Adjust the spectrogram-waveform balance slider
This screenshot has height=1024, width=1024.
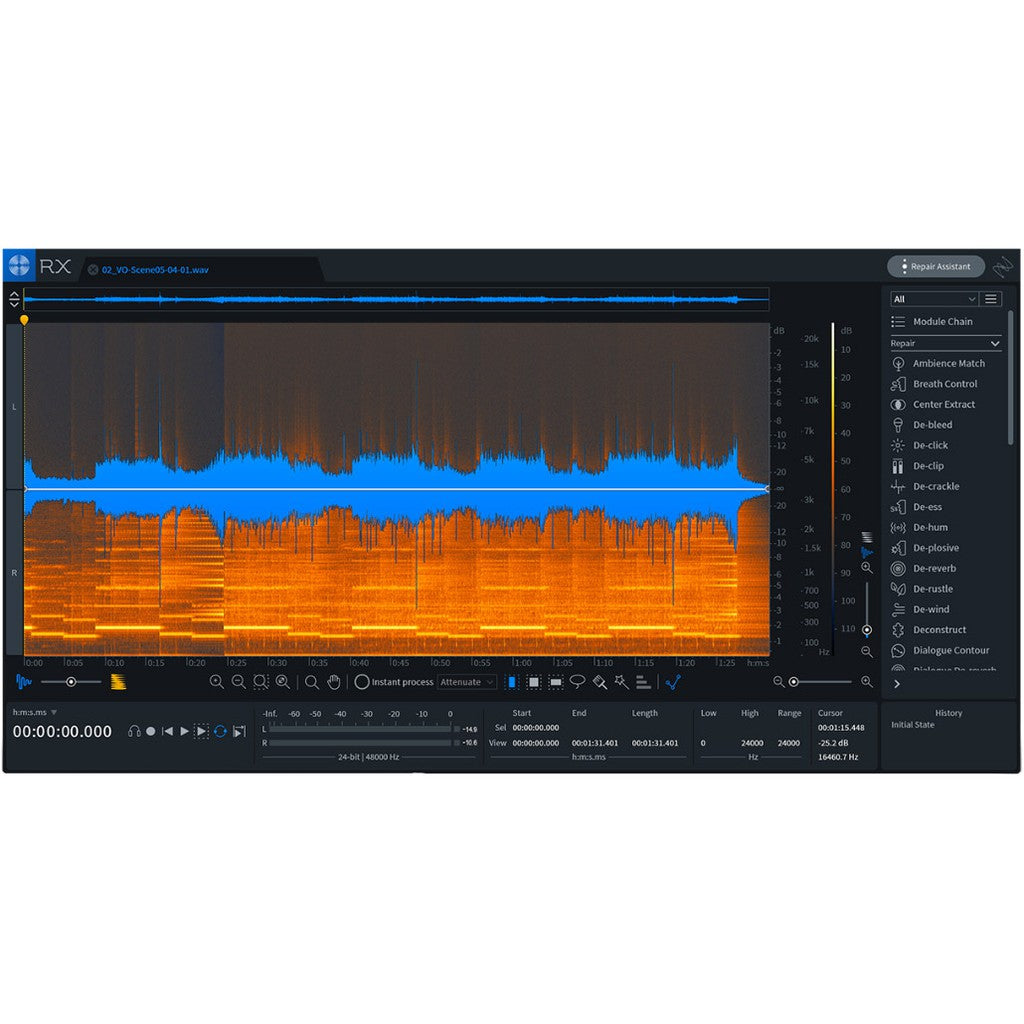70,682
